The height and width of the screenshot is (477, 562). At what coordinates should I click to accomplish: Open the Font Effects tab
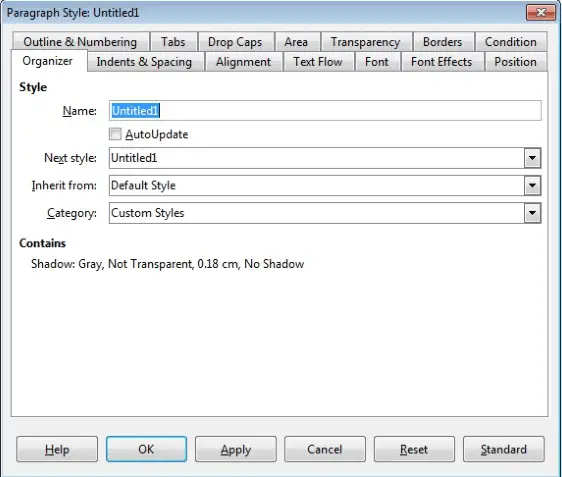pos(442,62)
